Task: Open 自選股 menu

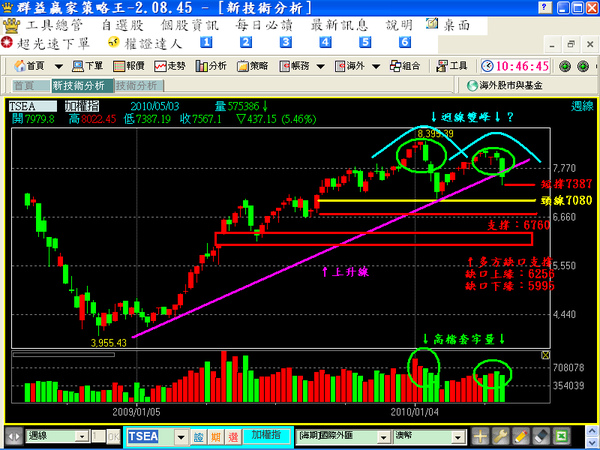Action: (x=122, y=26)
